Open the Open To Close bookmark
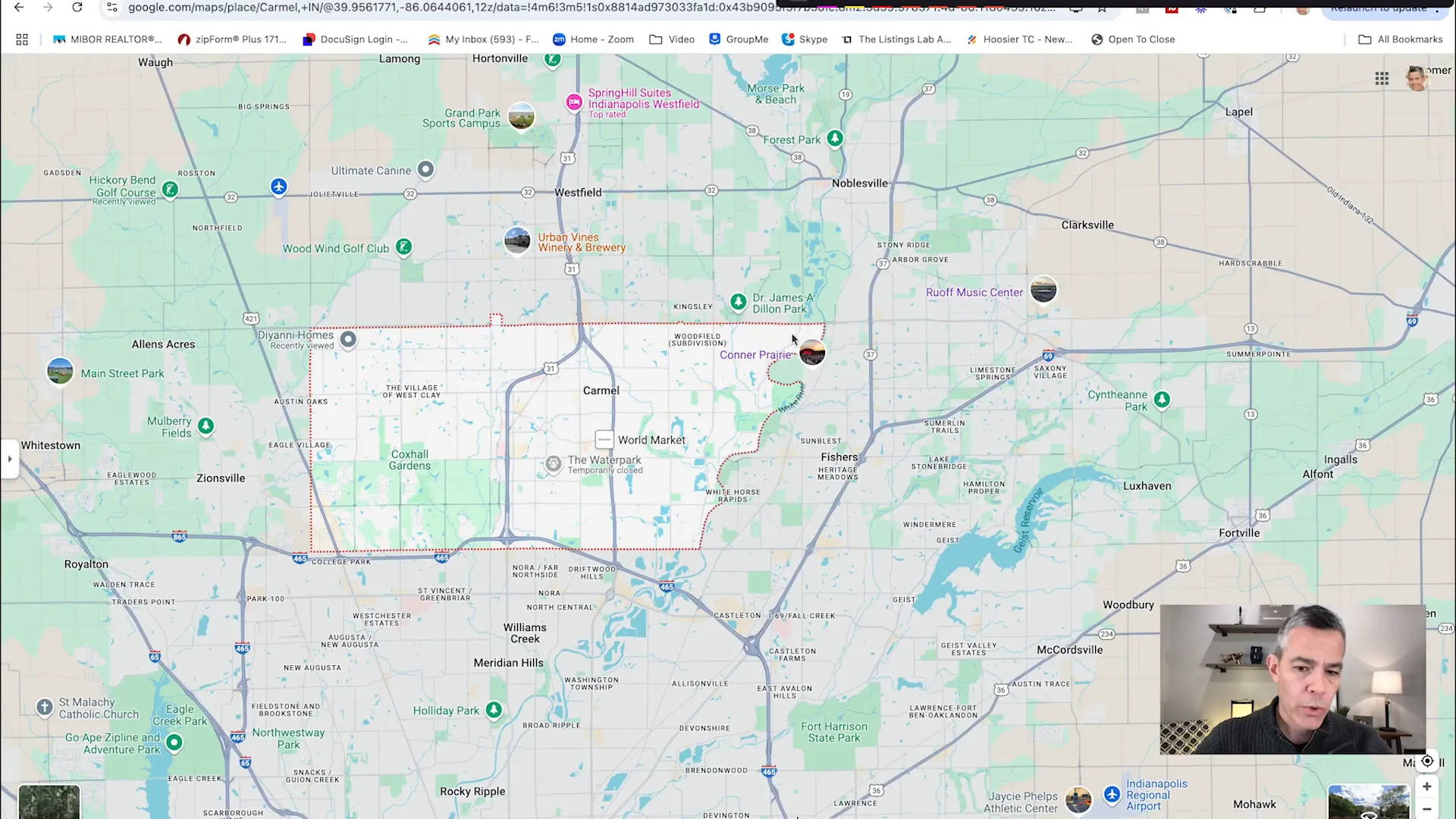 tap(1133, 39)
